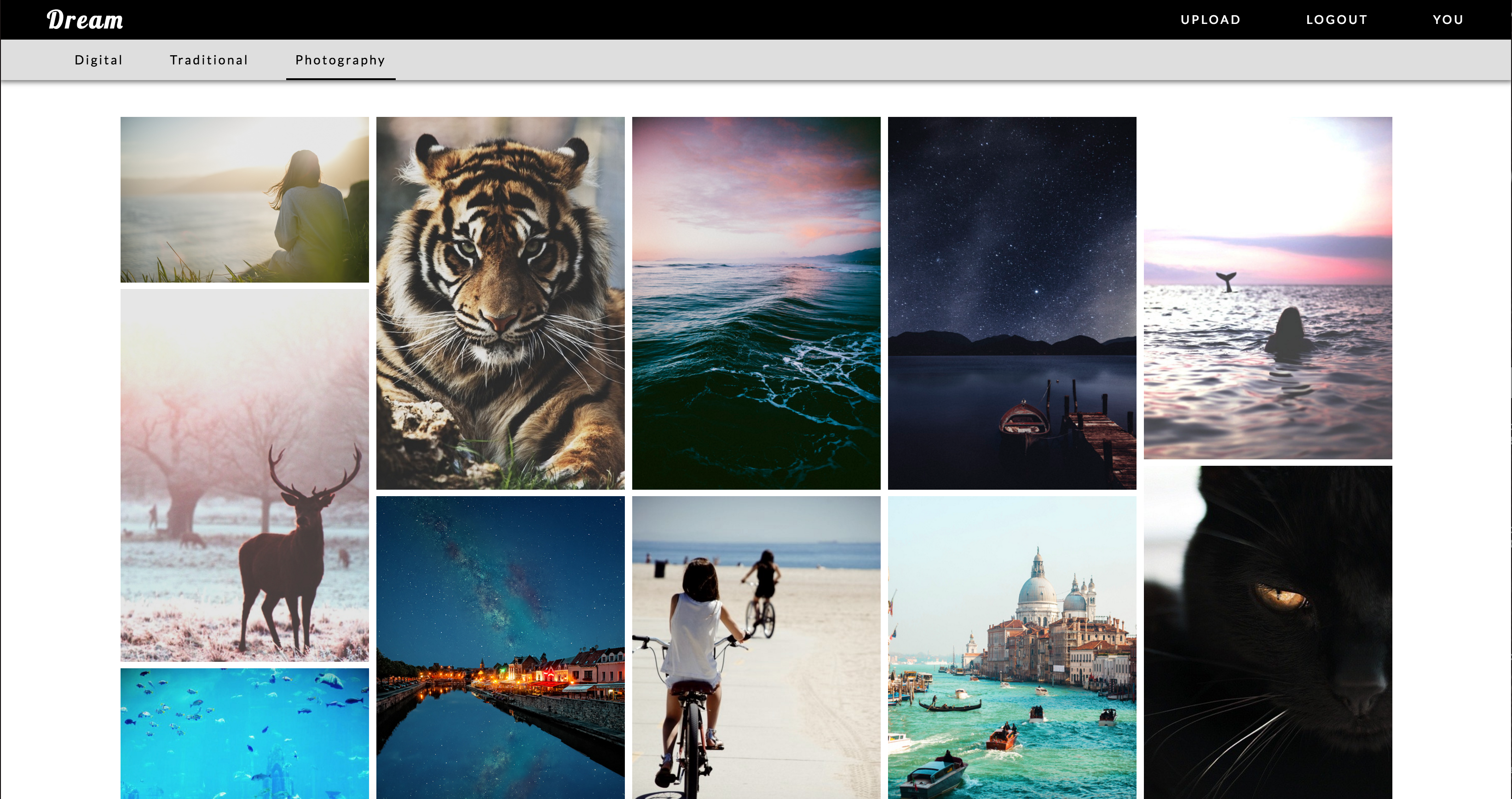This screenshot has width=1512, height=799.
Task: Open the whale tail sunset photo
Action: click(x=1268, y=288)
